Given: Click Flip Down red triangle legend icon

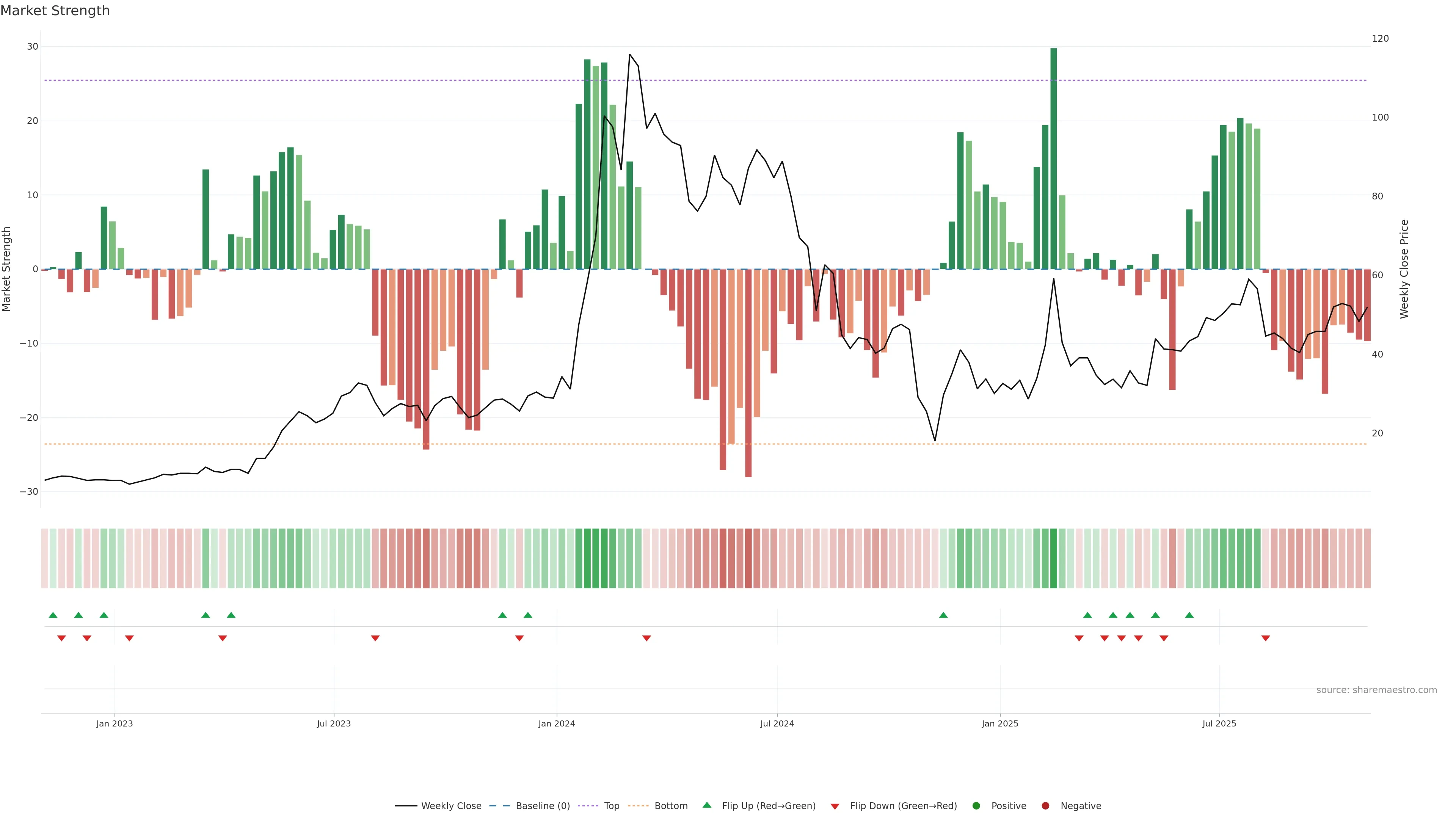Looking at the screenshot, I should (835, 806).
